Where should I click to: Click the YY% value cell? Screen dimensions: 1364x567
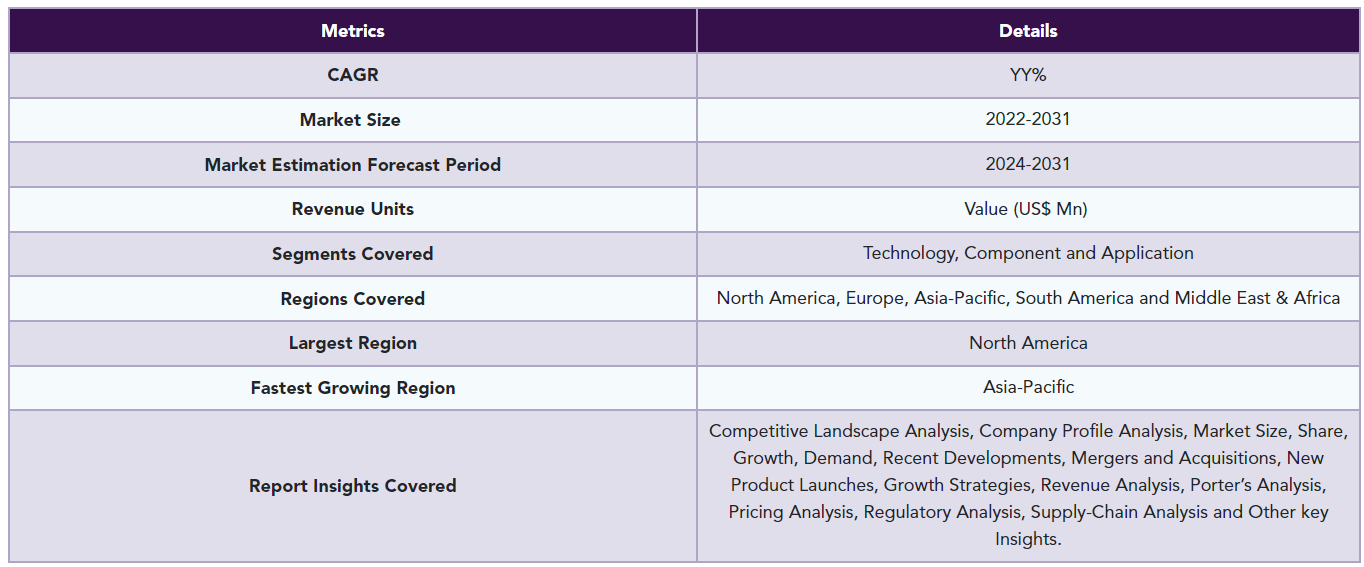(x=1028, y=75)
